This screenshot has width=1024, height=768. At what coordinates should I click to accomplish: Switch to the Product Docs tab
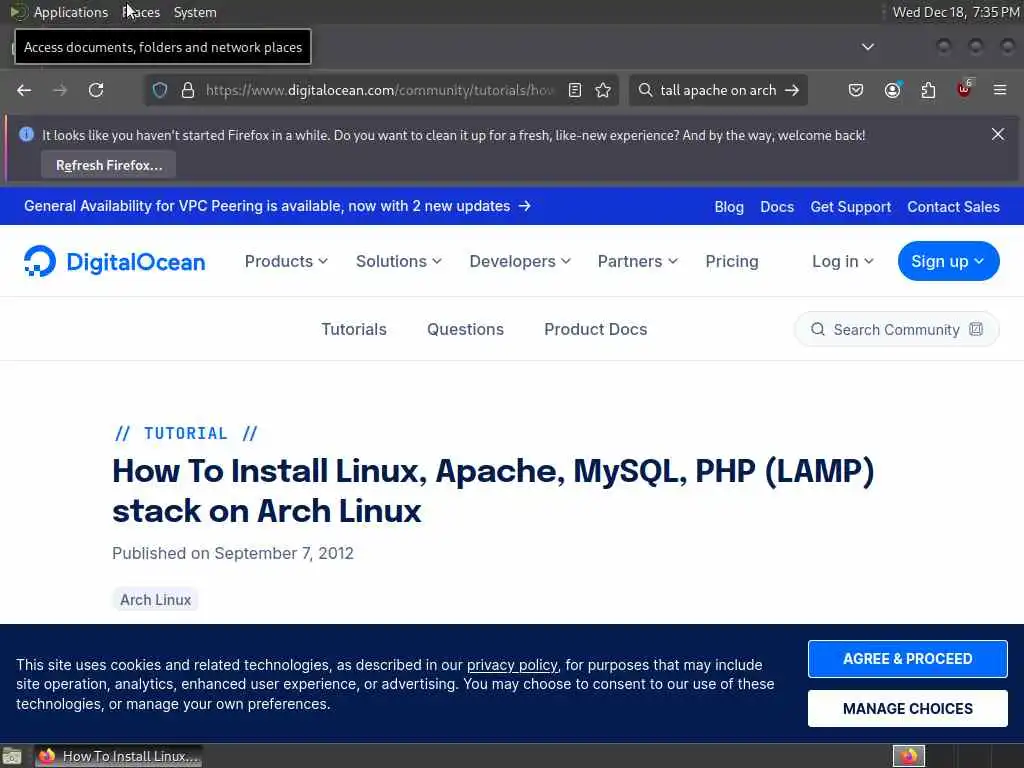point(596,329)
